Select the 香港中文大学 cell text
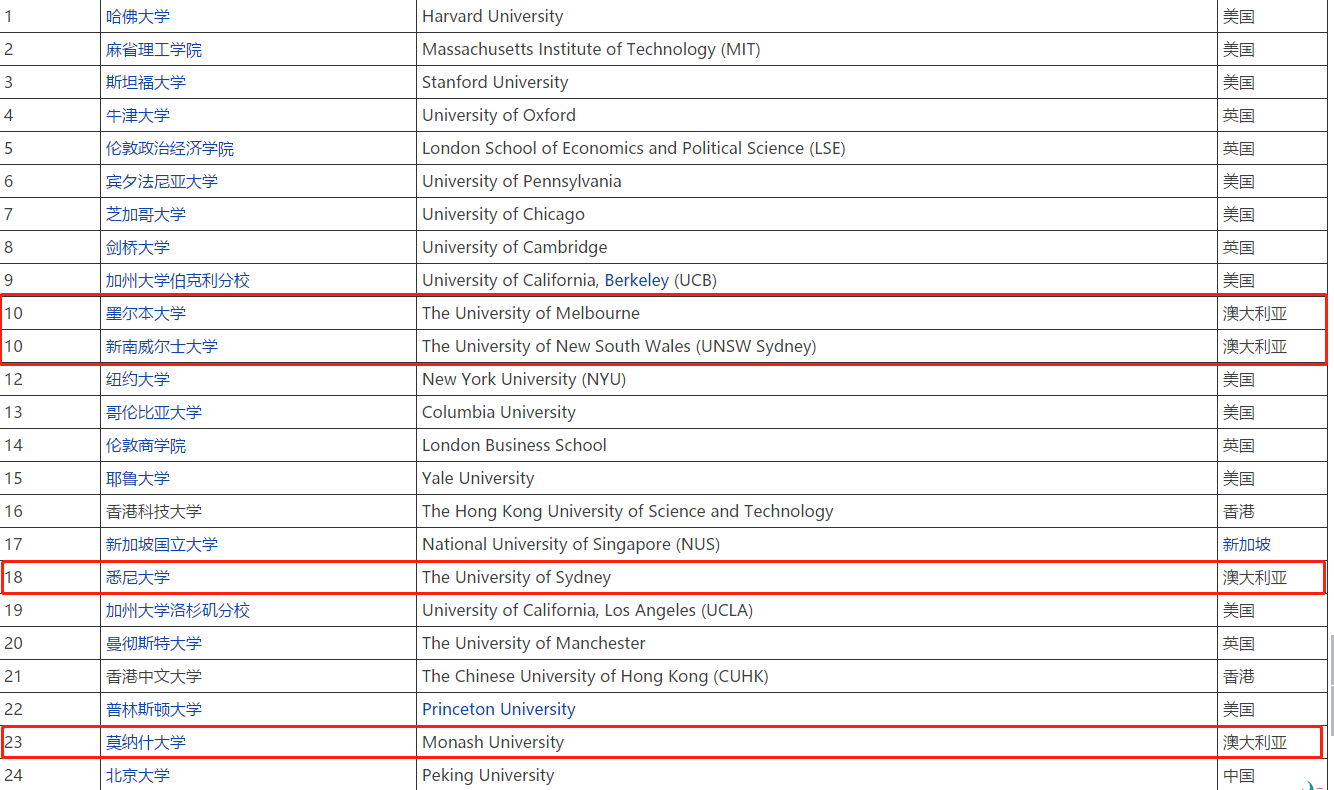The width and height of the screenshot is (1334, 790). 154,676
